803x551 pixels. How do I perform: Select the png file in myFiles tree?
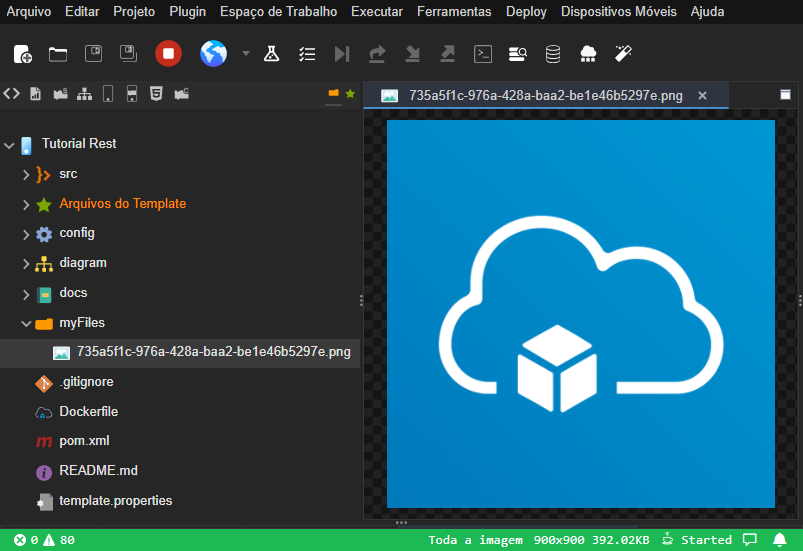click(x=180, y=352)
